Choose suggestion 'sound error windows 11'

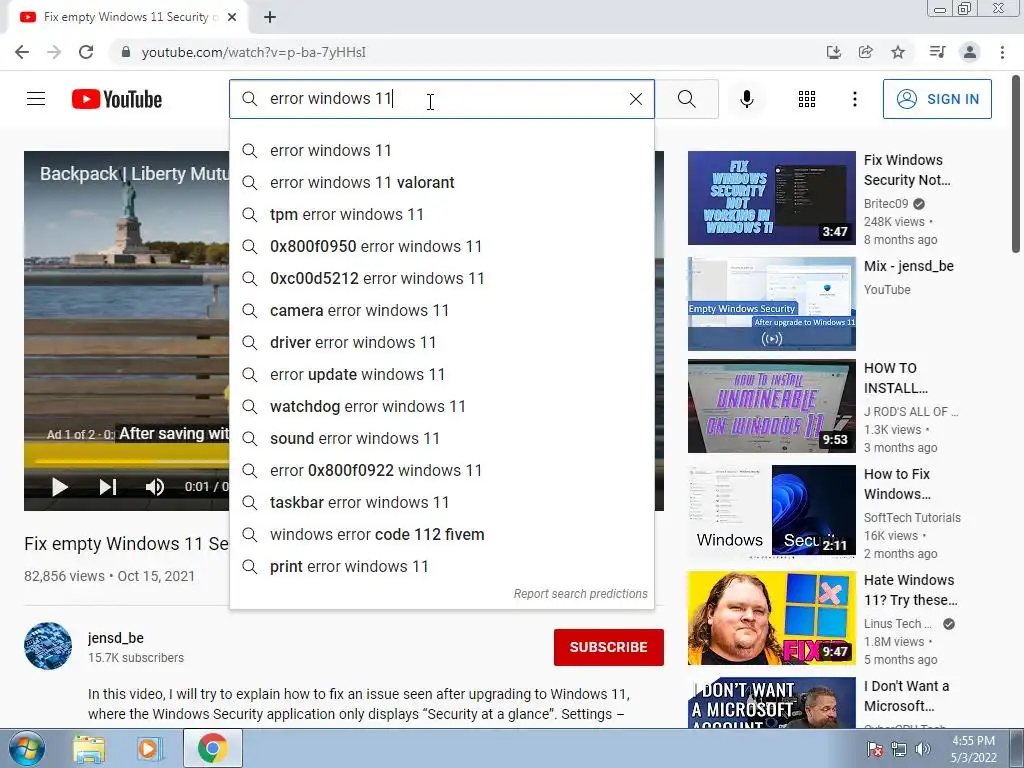(442, 438)
